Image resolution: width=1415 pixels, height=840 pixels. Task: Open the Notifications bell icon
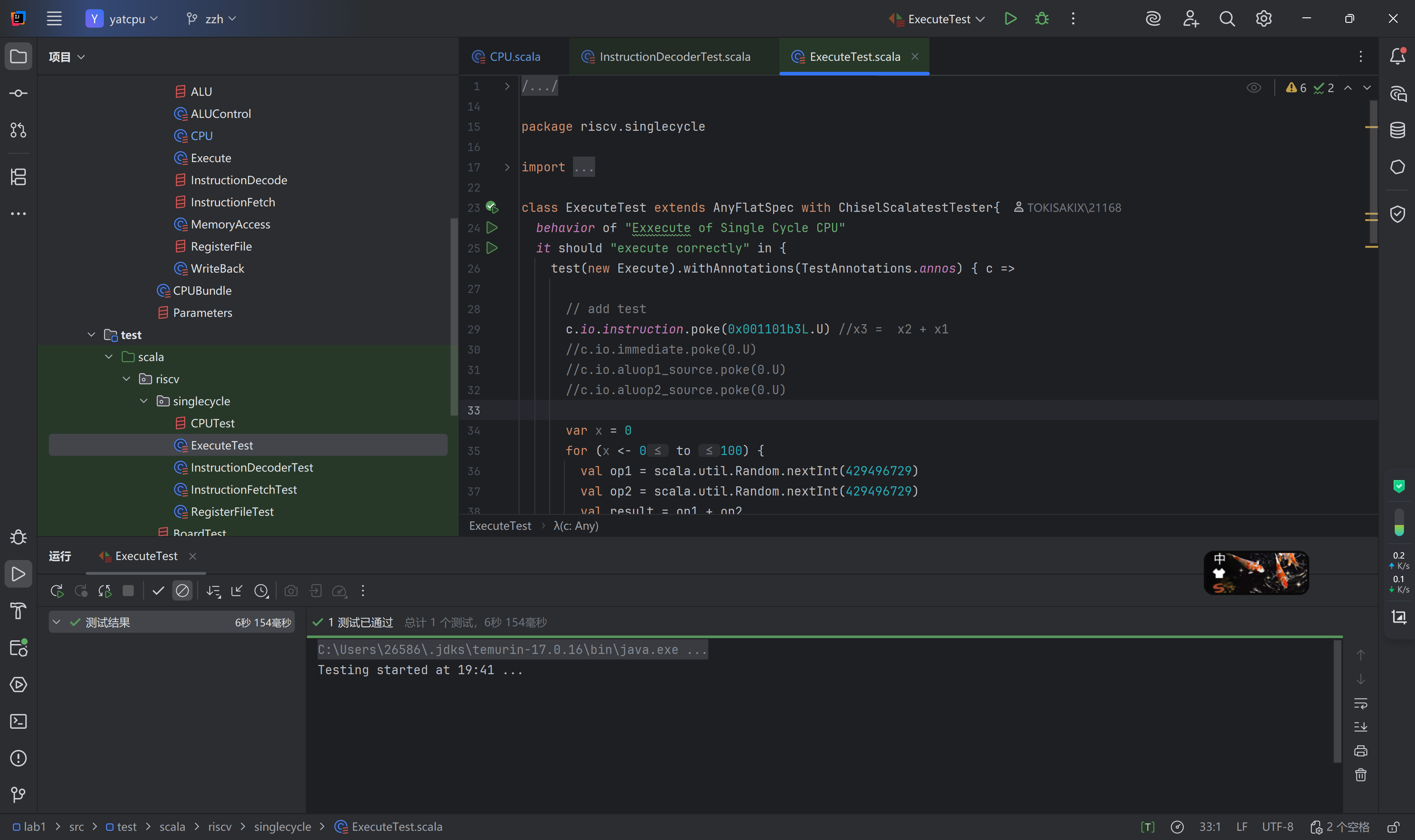1397,56
